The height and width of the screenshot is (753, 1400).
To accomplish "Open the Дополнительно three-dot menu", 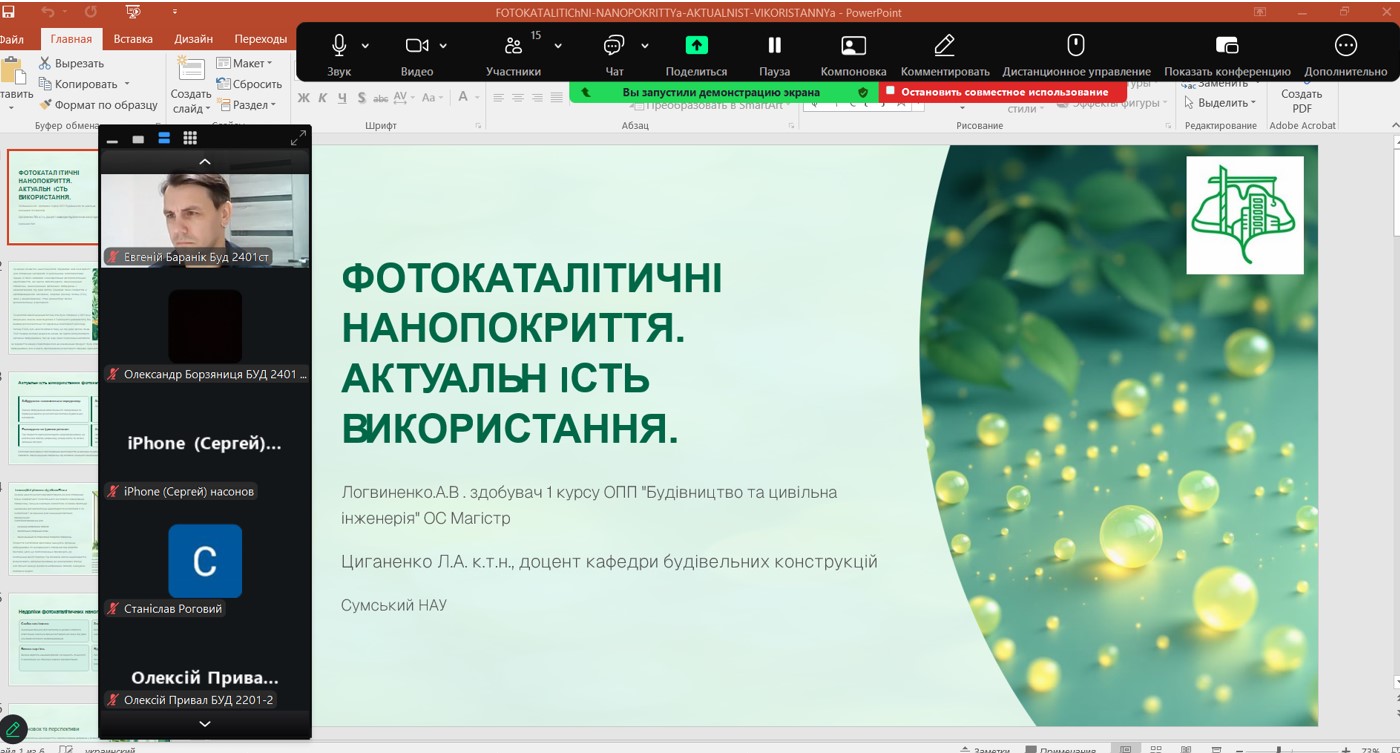I will coord(1345,46).
